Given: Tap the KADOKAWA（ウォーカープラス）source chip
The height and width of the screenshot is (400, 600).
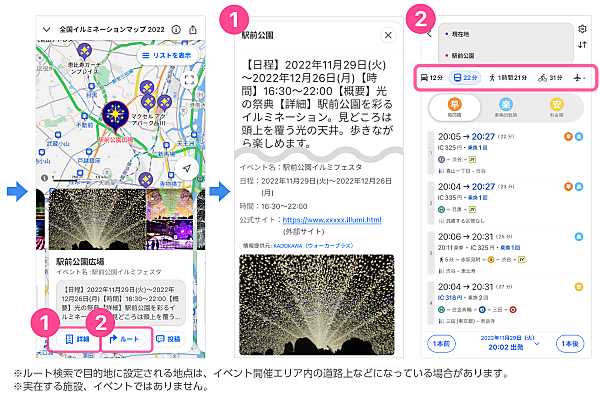Looking at the screenshot, I should (x=300, y=246).
